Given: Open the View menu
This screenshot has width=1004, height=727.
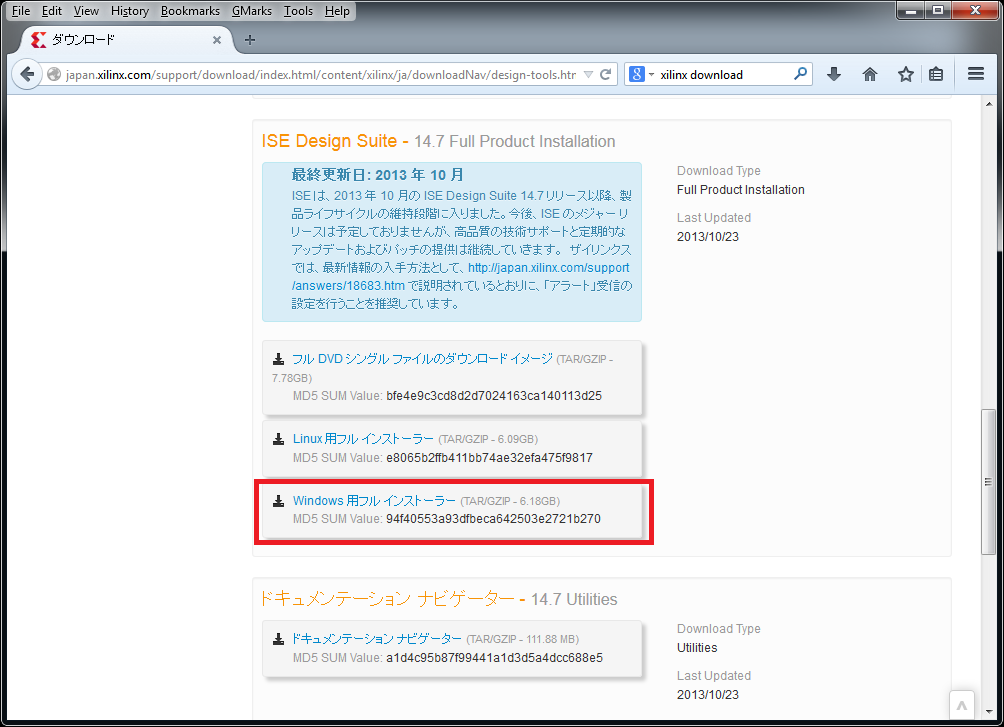Looking at the screenshot, I should (x=86, y=11).
